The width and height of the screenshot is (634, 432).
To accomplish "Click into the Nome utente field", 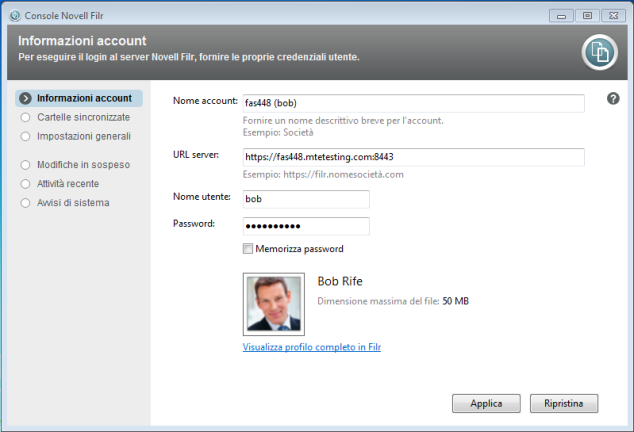I will click(x=306, y=199).
